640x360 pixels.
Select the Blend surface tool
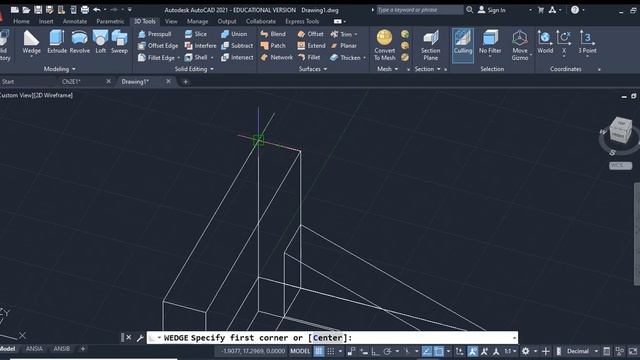(273, 34)
